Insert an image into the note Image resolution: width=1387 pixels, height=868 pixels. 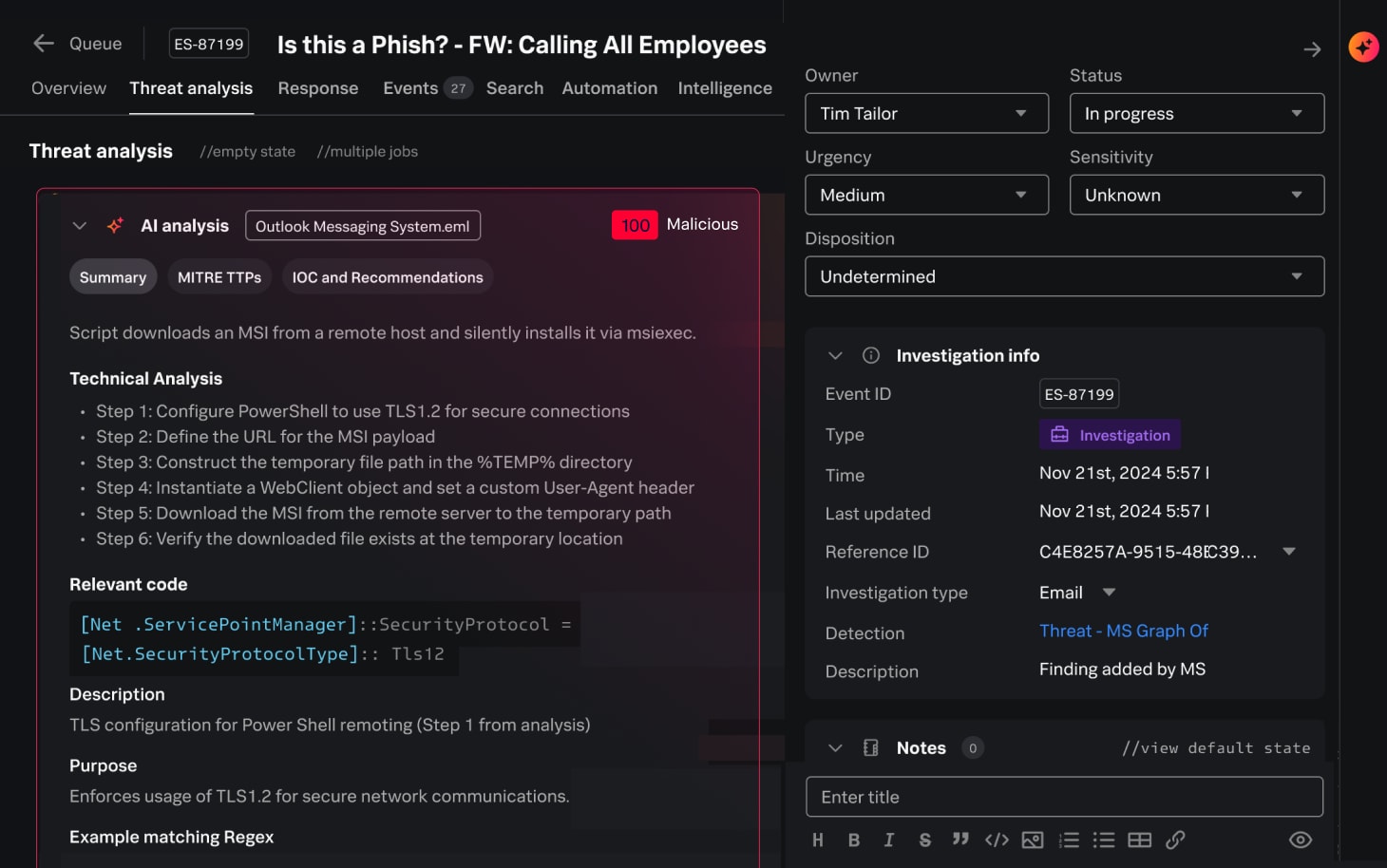pos(1033,840)
